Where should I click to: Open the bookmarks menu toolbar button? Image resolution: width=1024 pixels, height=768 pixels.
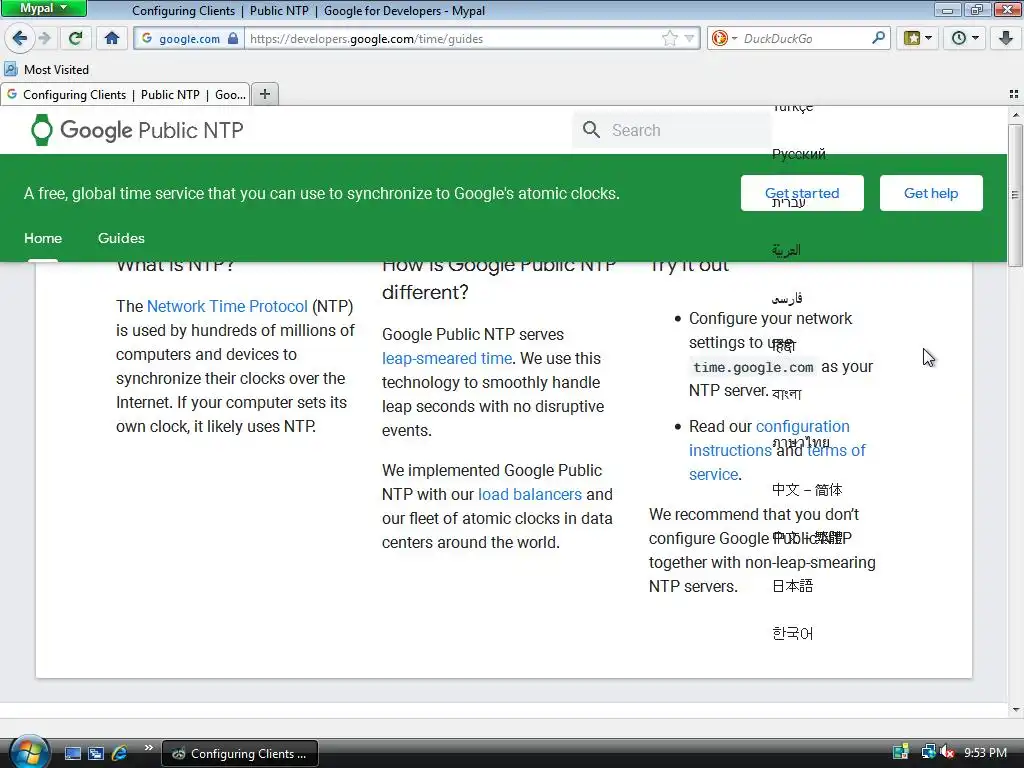pos(918,38)
